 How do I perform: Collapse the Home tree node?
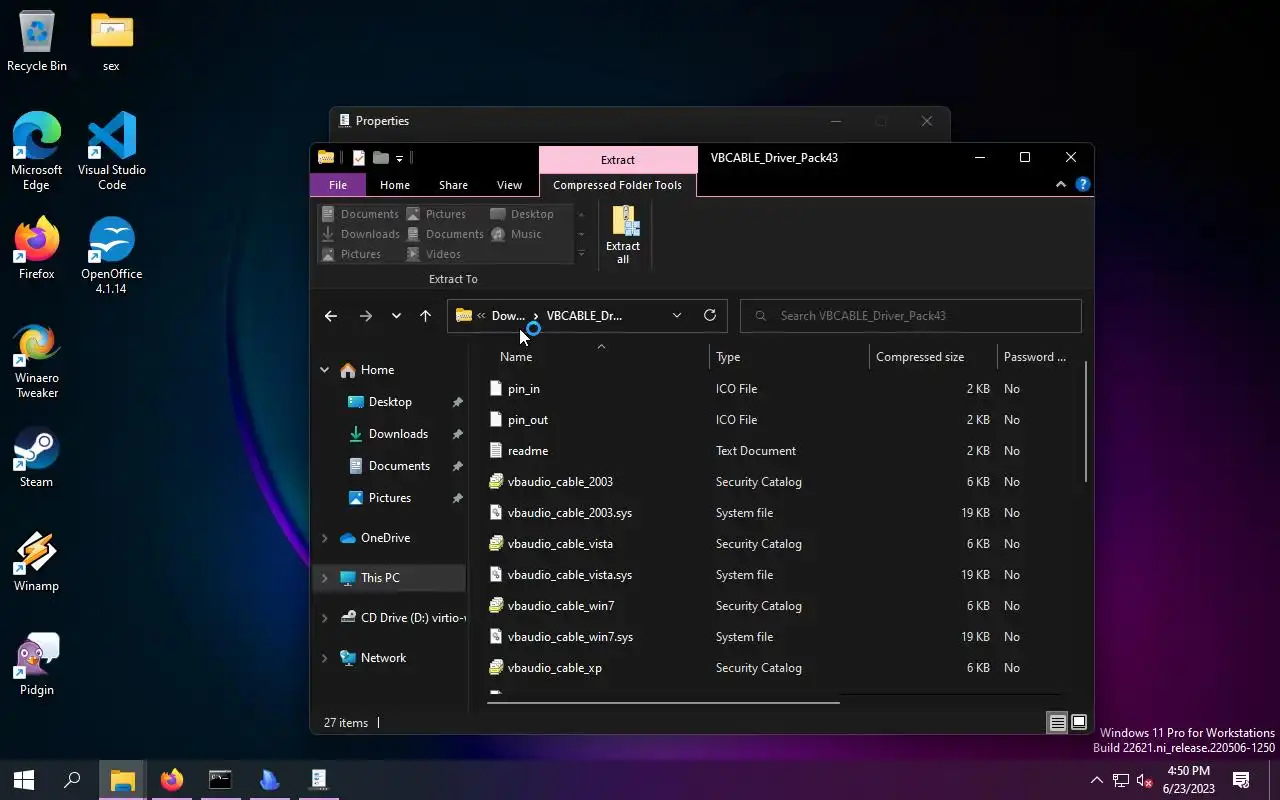324,370
